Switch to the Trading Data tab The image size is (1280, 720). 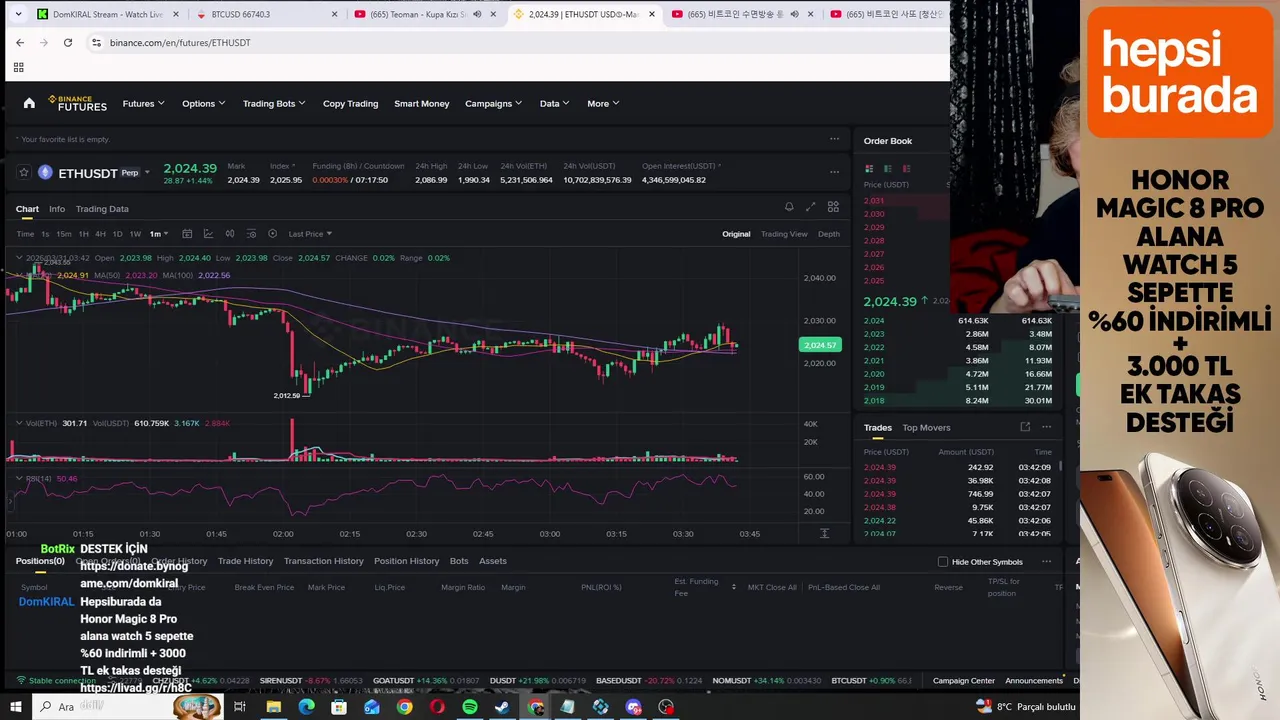pyautogui.click(x=102, y=209)
